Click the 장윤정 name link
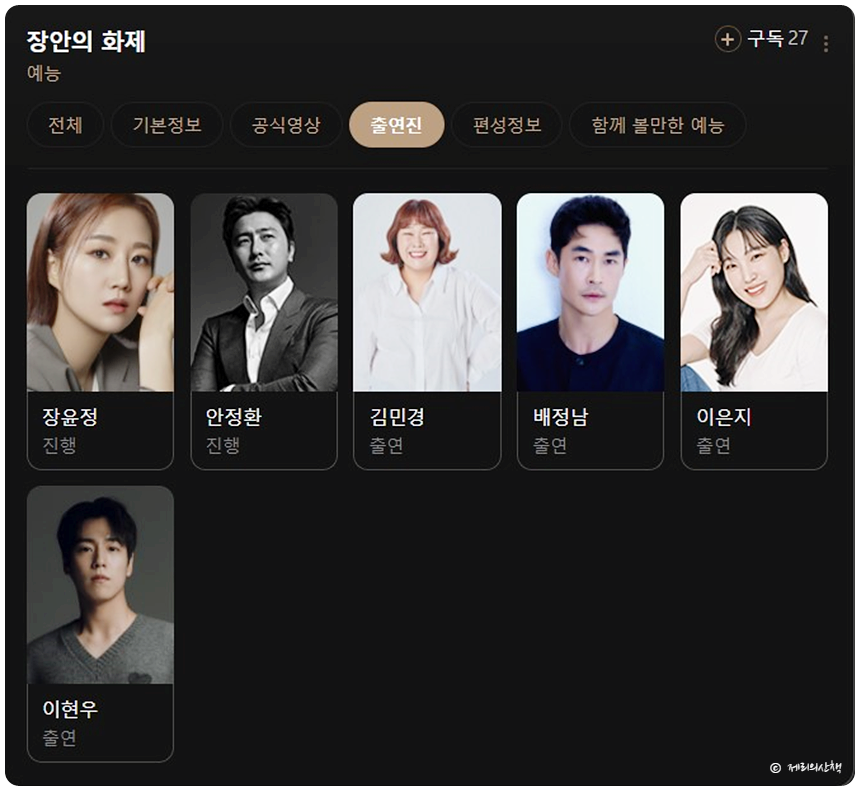Screen dimensions: 860x791 tap(70, 417)
